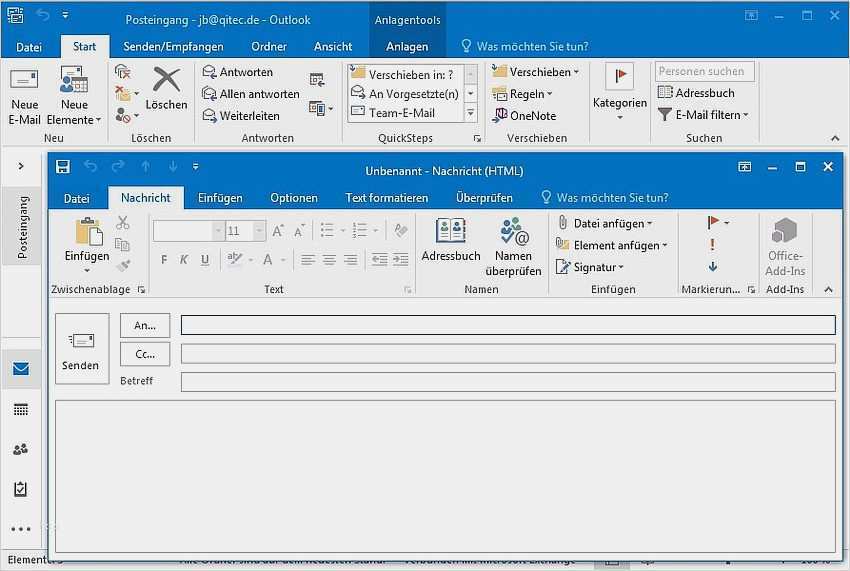Open the Datei anfügen dropdown
This screenshot has height=571, width=850.
pos(605,223)
